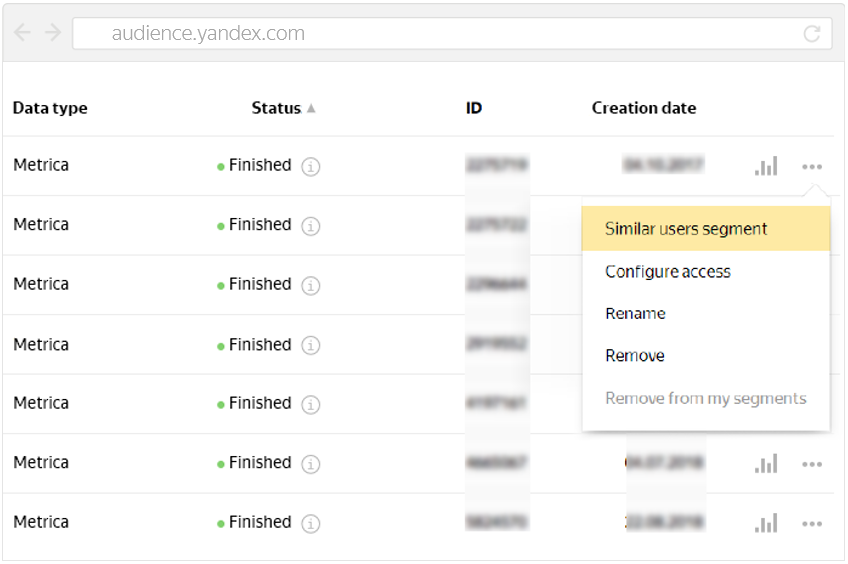Open the three-dots menu in sixth row
This screenshot has width=848, height=564.
pyautogui.click(x=812, y=464)
